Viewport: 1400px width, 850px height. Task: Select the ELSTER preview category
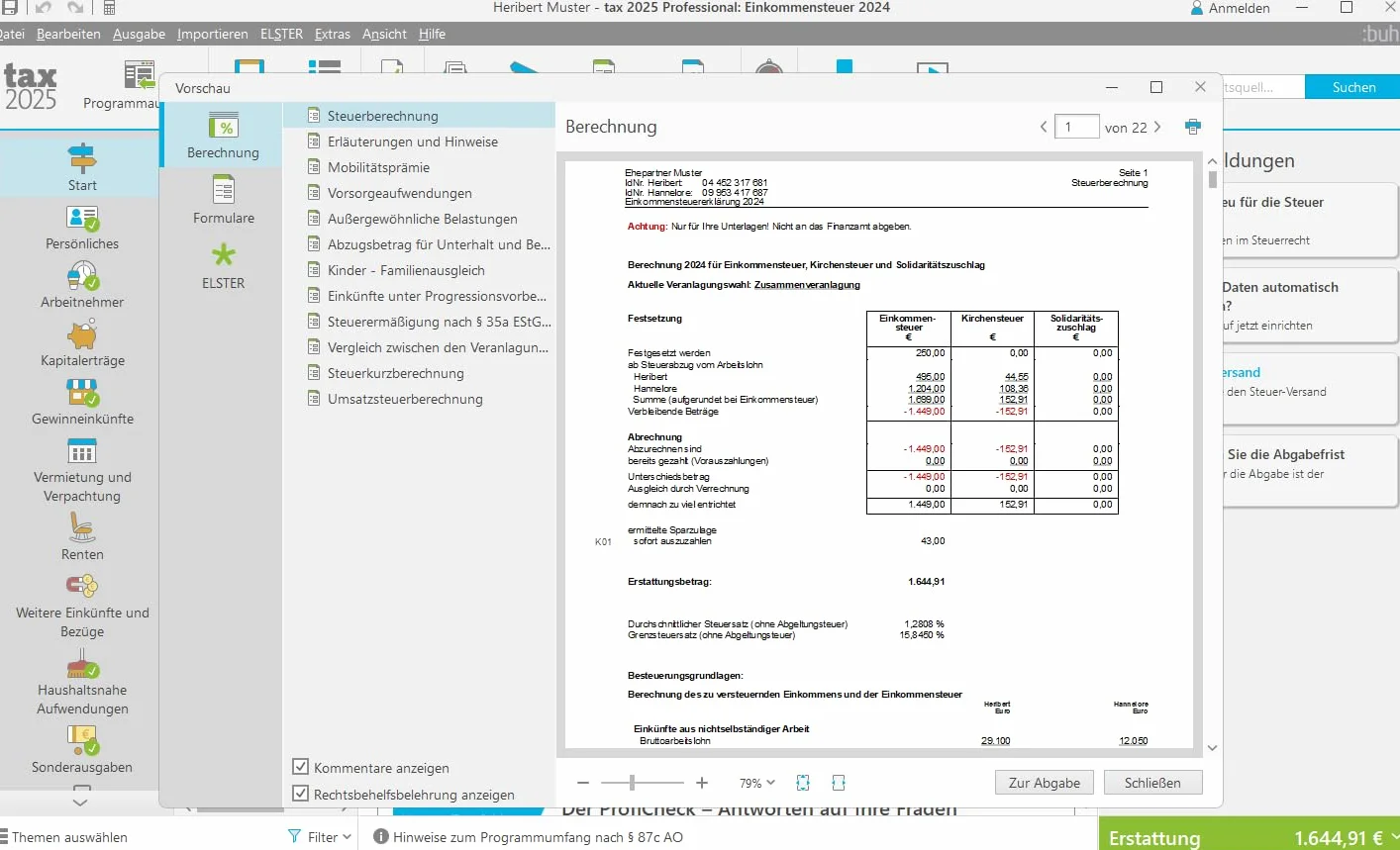pos(224,266)
